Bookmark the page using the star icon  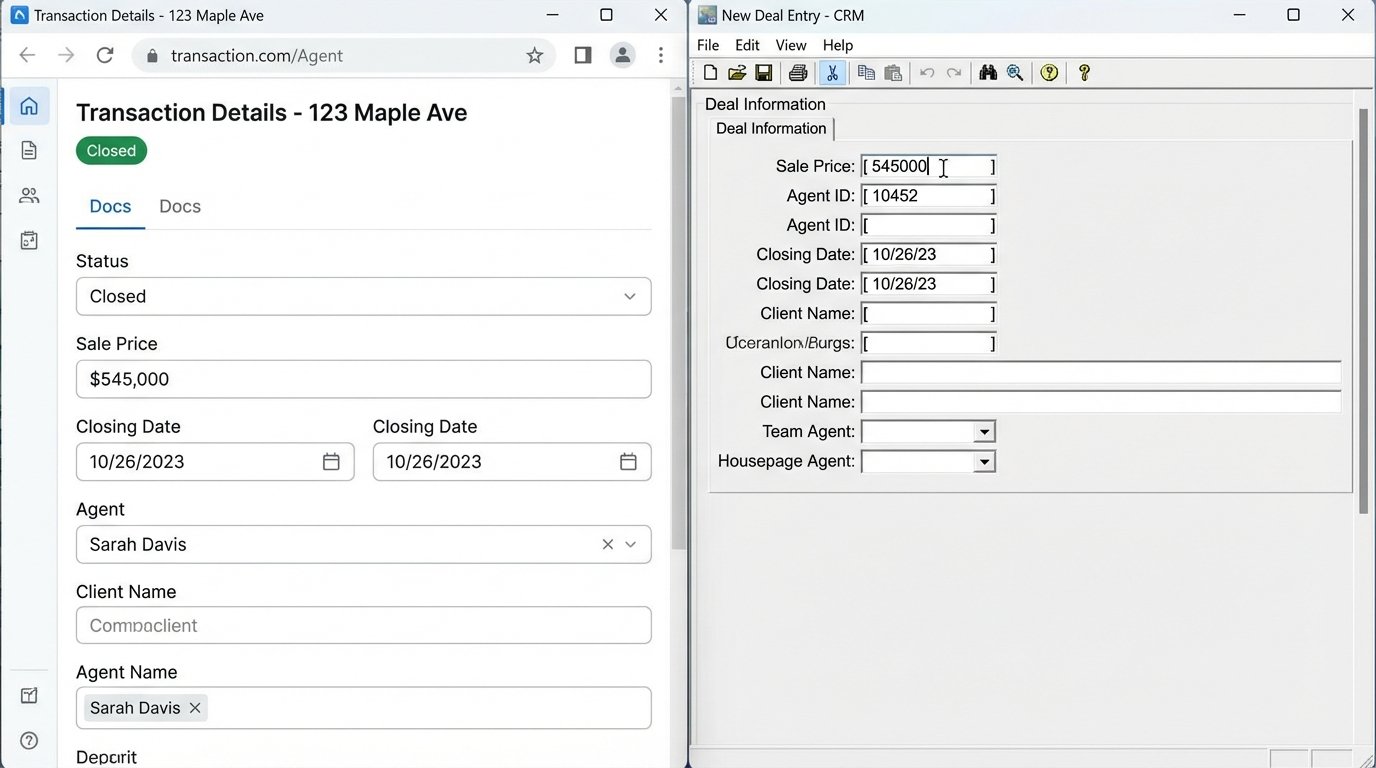(535, 56)
